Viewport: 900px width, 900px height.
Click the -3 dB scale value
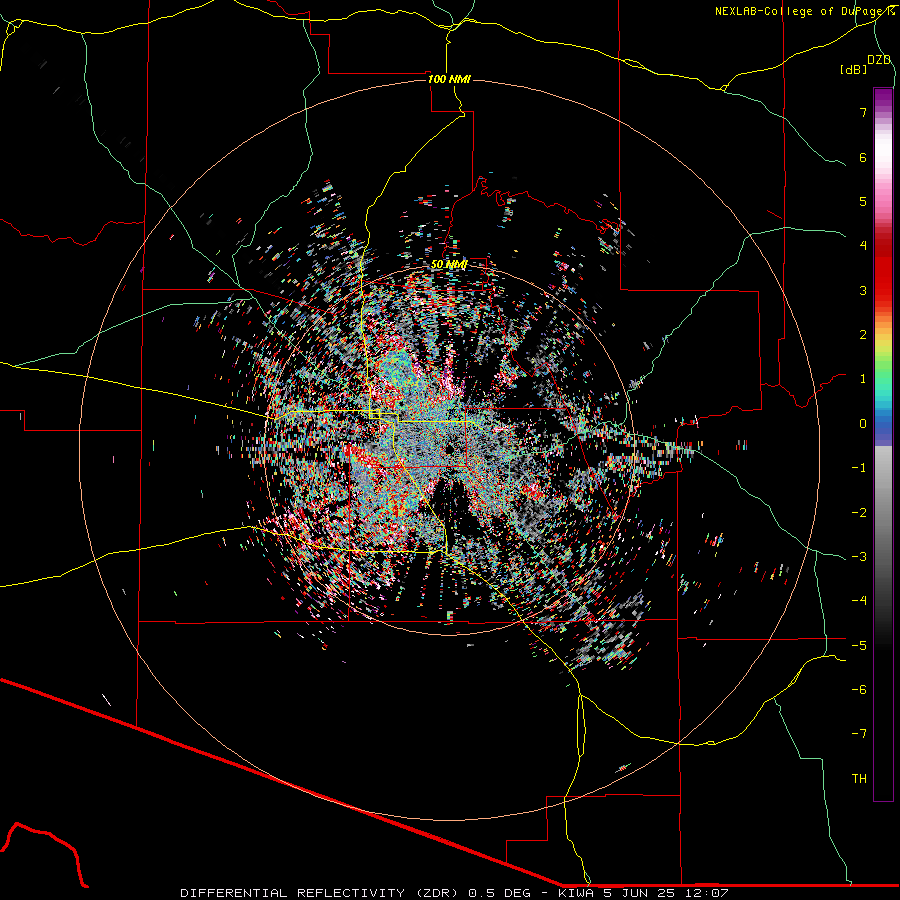pyautogui.click(x=859, y=557)
